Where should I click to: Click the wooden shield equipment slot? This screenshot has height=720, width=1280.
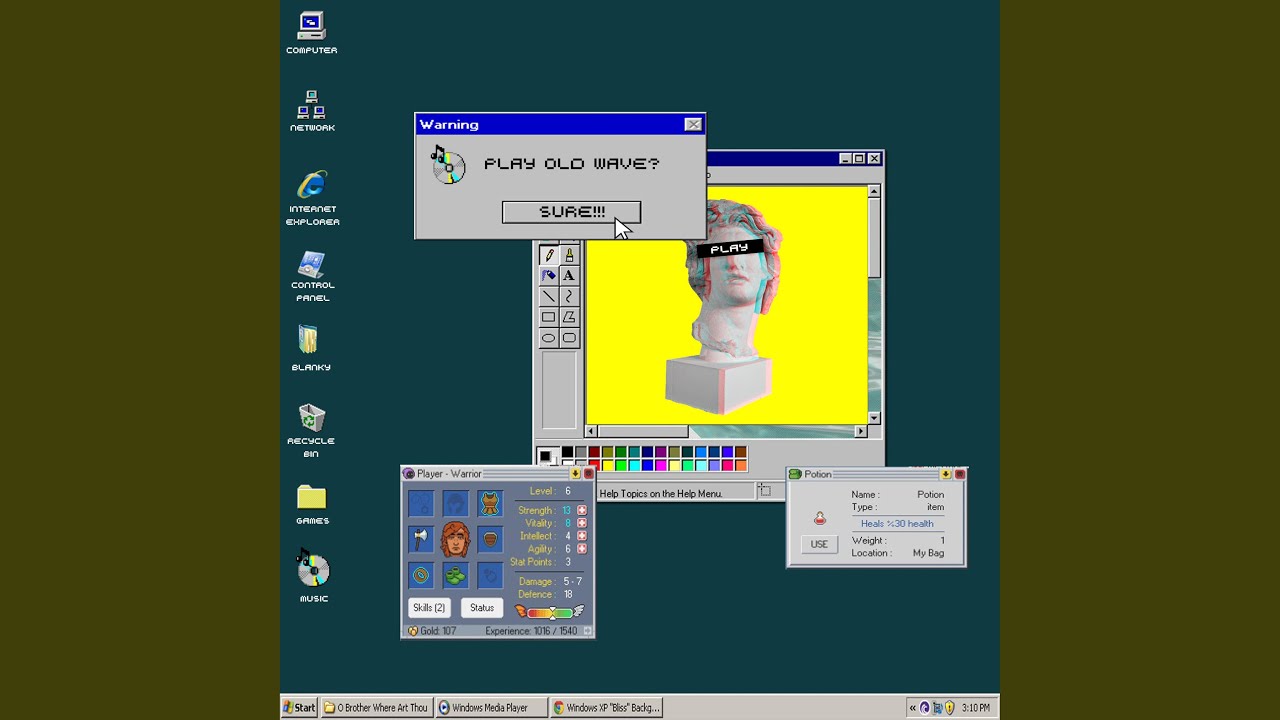tap(490, 539)
